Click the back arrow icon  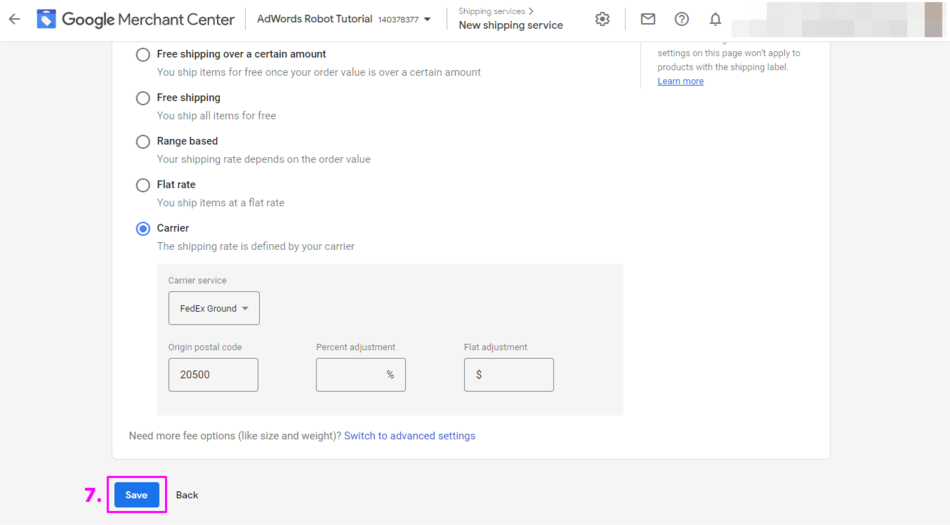point(14,19)
